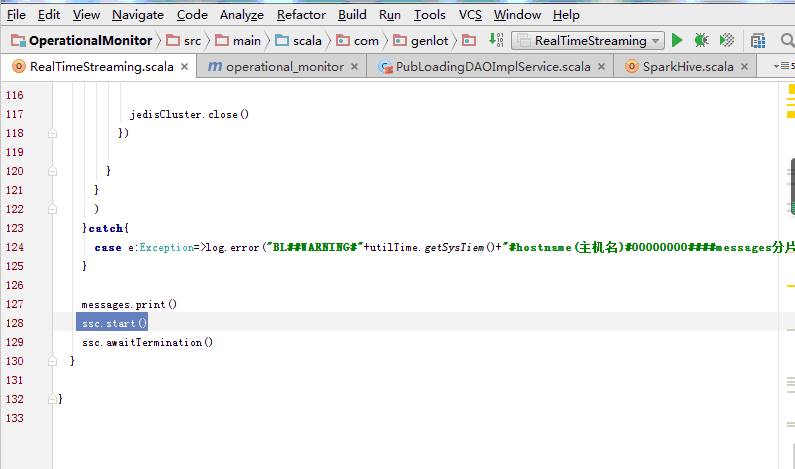Click the Make Project build icon
This screenshot has height=469, width=795.
(x=497, y=41)
